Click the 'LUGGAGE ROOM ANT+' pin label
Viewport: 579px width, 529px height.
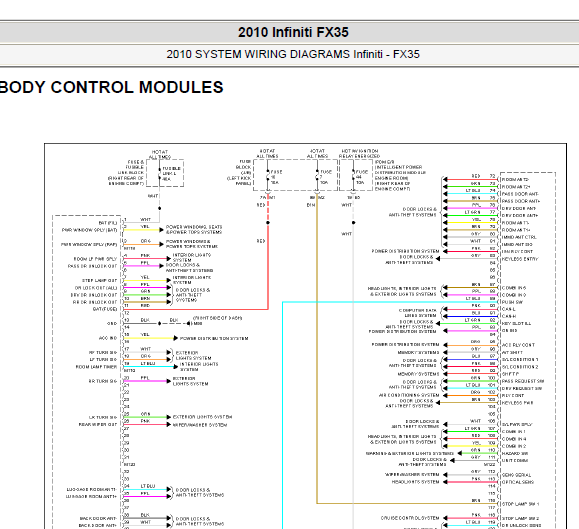91,497
